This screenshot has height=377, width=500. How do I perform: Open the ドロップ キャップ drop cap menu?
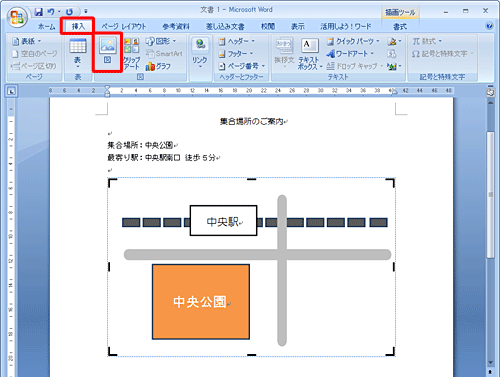[355, 66]
